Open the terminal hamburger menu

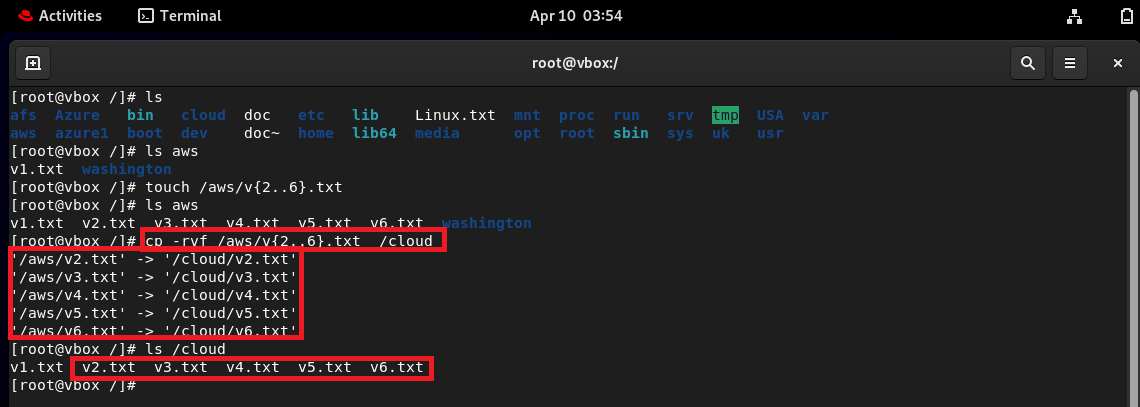coord(1070,63)
